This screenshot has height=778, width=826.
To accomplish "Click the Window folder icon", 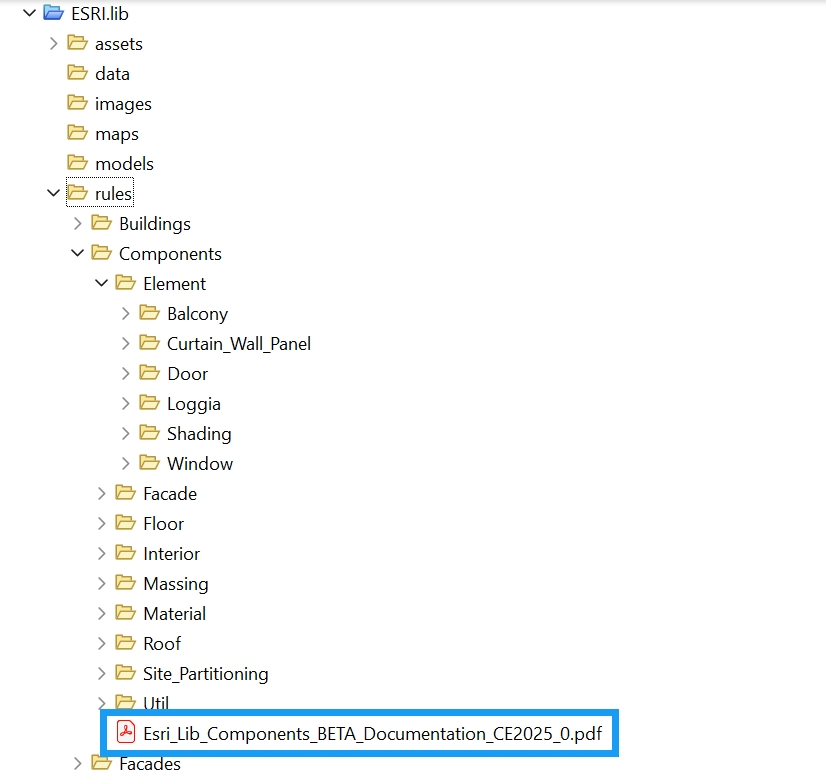I will tap(150, 463).
